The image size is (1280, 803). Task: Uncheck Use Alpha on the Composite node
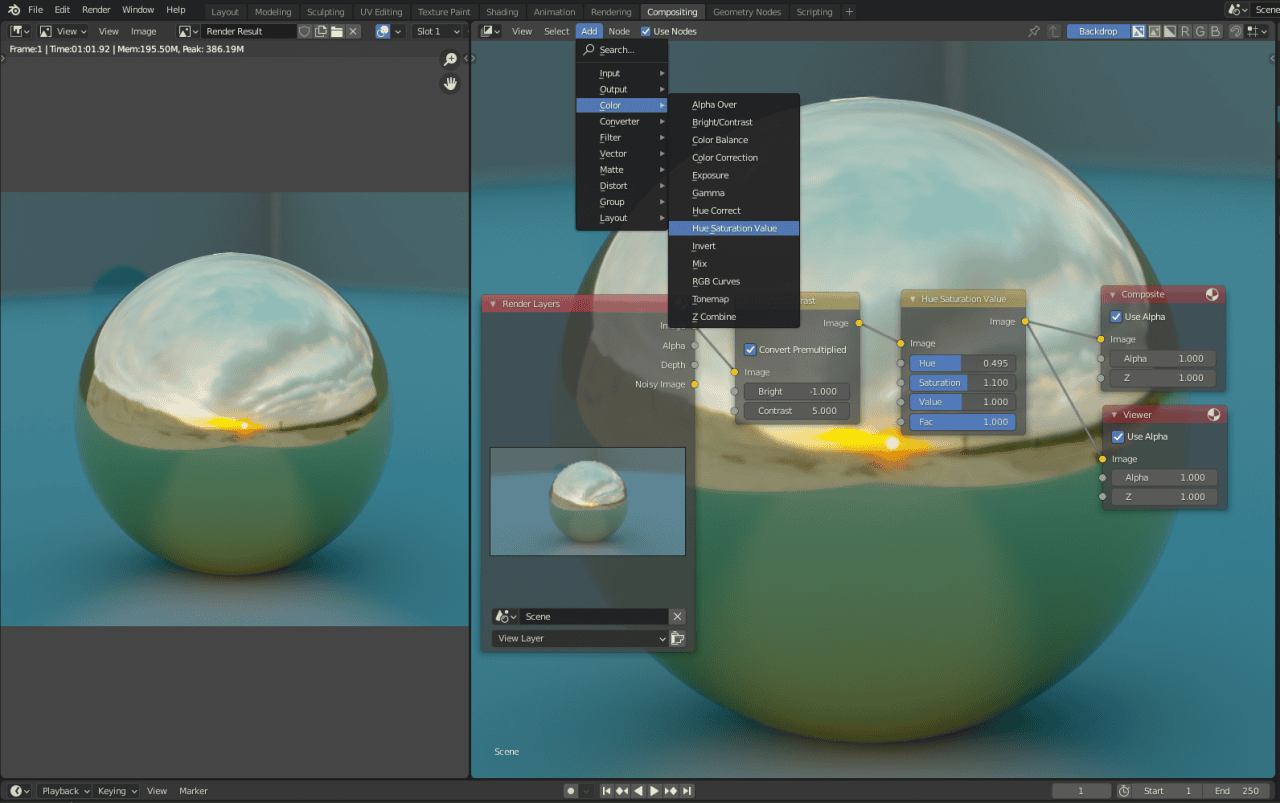point(1116,316)
